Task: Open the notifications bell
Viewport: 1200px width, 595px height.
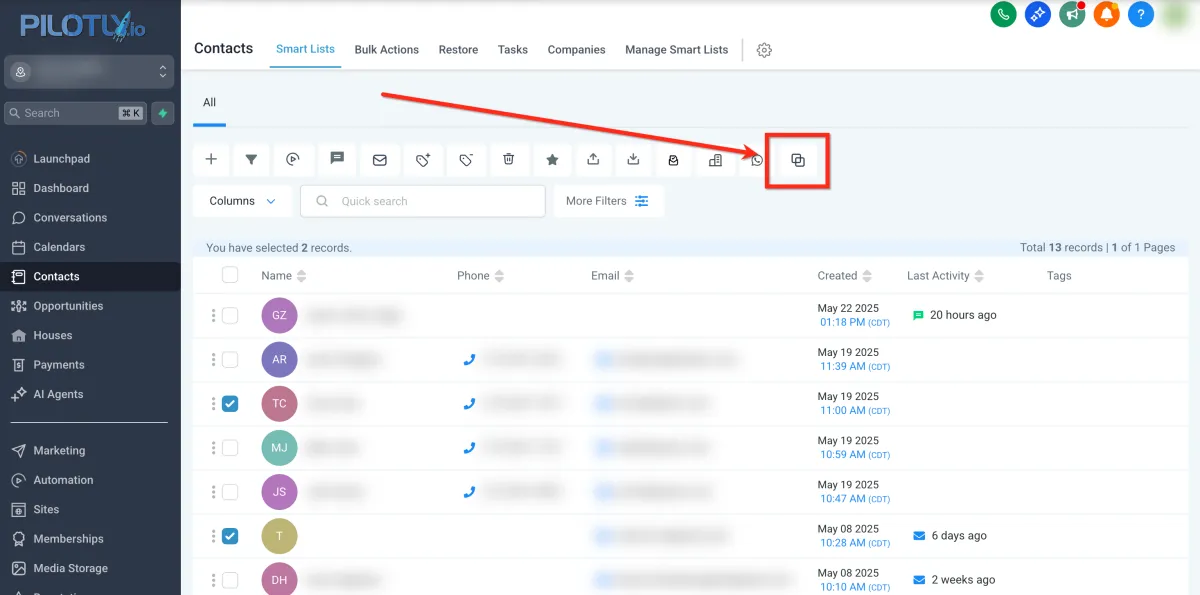Action: (x=1106, y=15)
